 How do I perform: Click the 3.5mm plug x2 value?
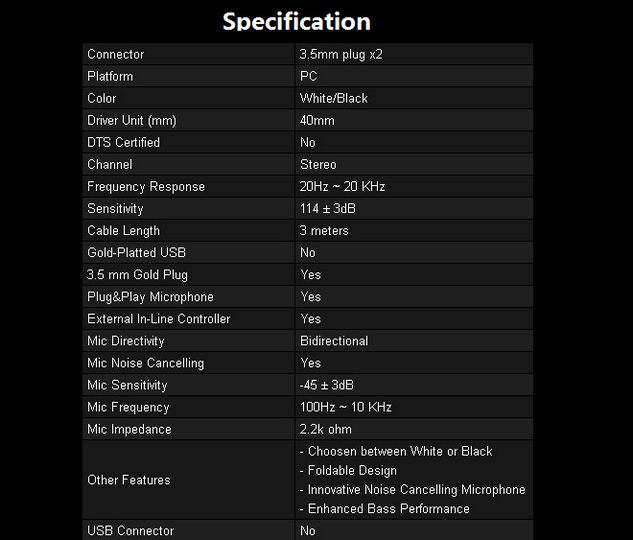[341, 54]
